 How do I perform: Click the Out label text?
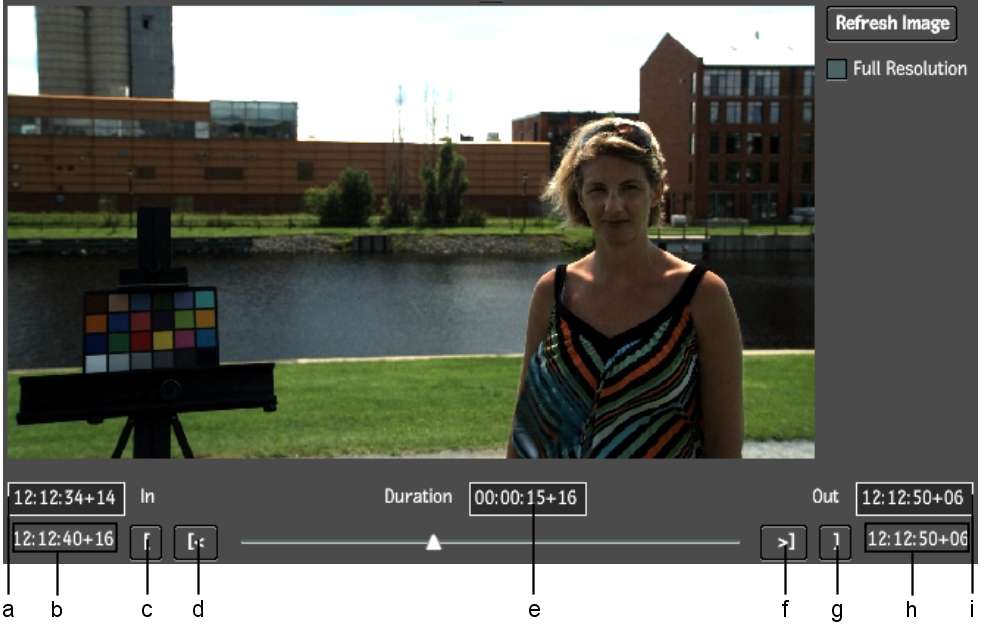825,497
